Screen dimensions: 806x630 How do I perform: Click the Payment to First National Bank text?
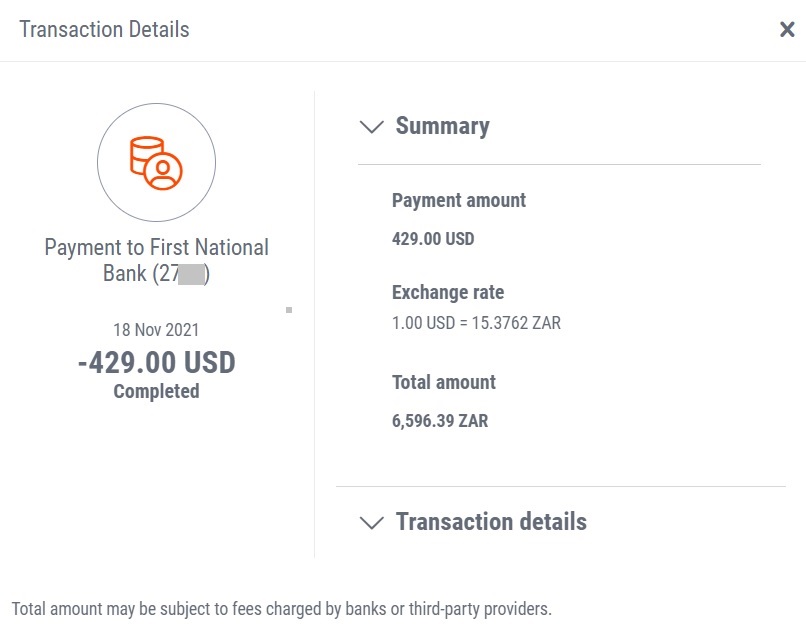pos(157,248)
